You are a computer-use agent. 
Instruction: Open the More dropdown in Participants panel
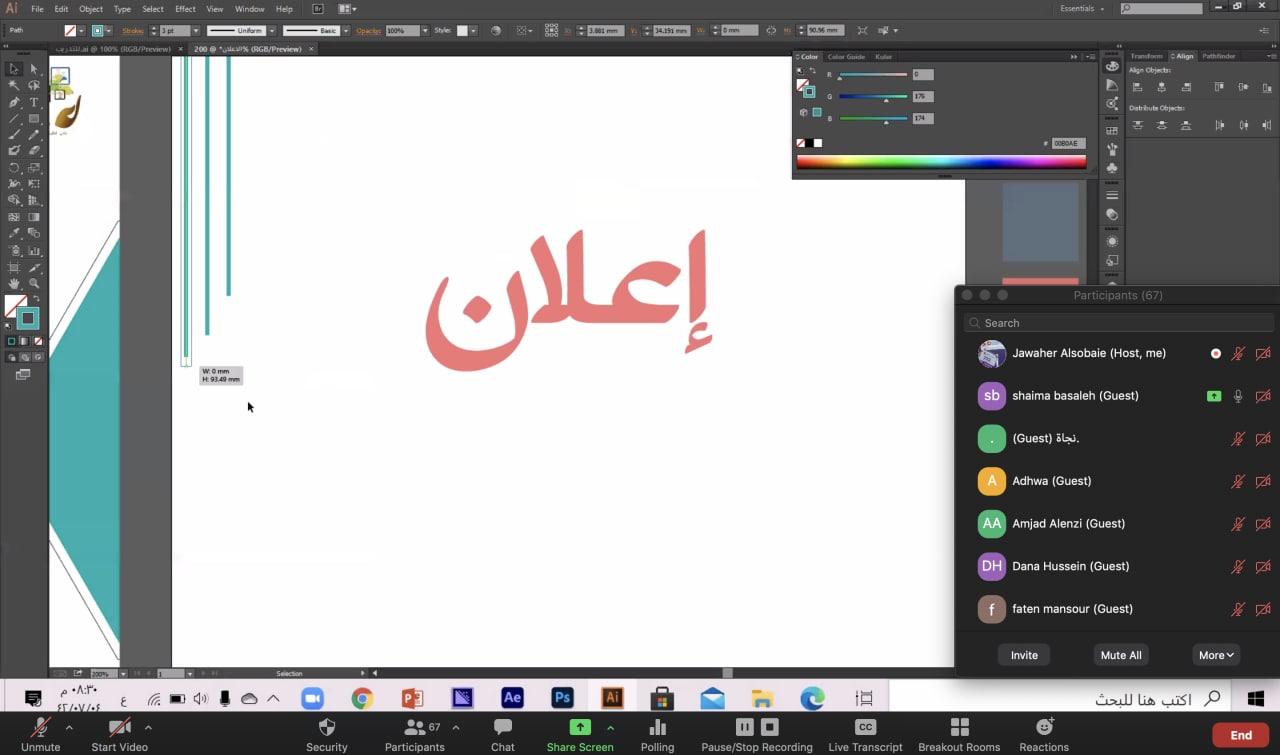(x=1216, y=655)
